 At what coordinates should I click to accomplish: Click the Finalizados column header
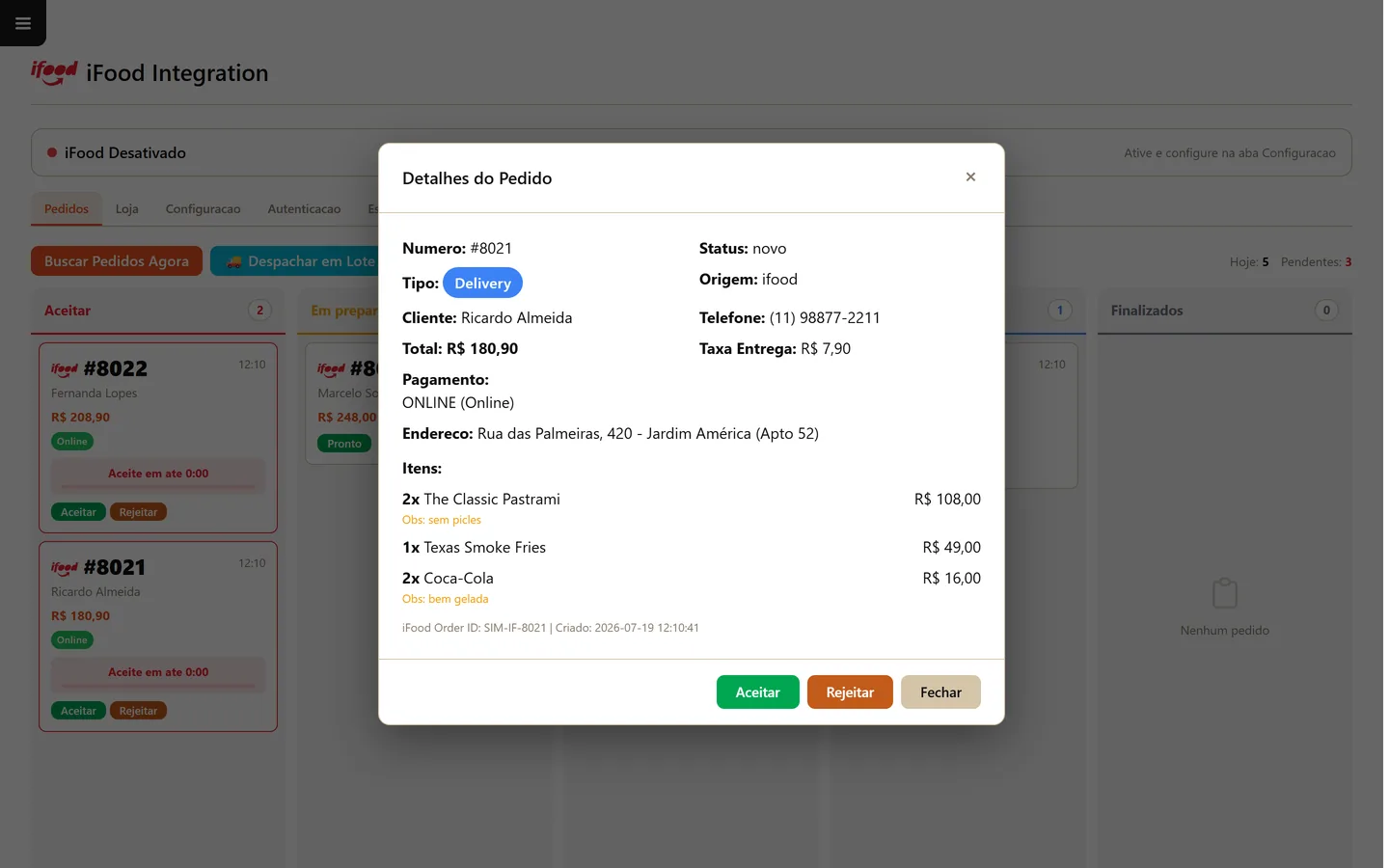1224,311
